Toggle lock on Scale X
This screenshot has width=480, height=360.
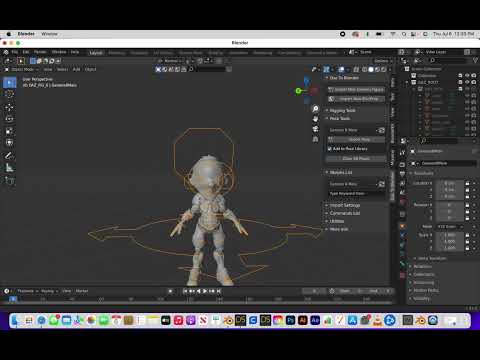pos(467,235)
